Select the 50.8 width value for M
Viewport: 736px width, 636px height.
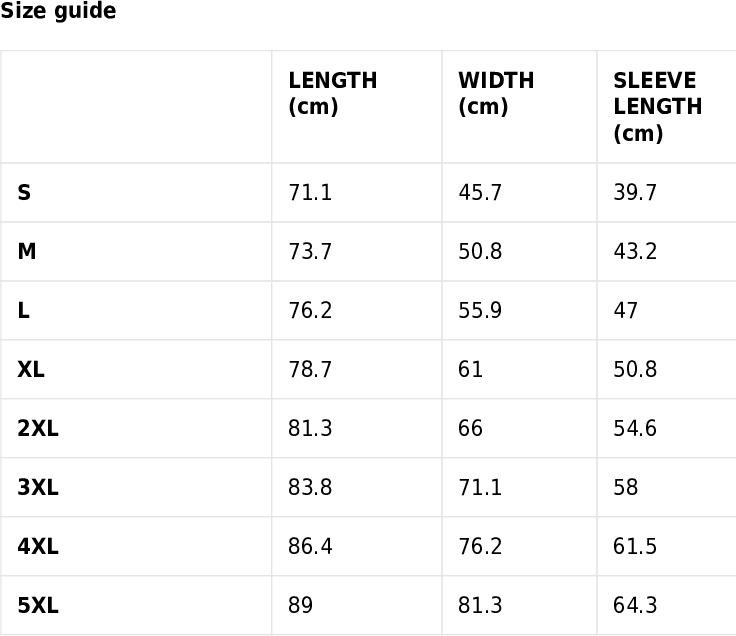tap(480, 251)
